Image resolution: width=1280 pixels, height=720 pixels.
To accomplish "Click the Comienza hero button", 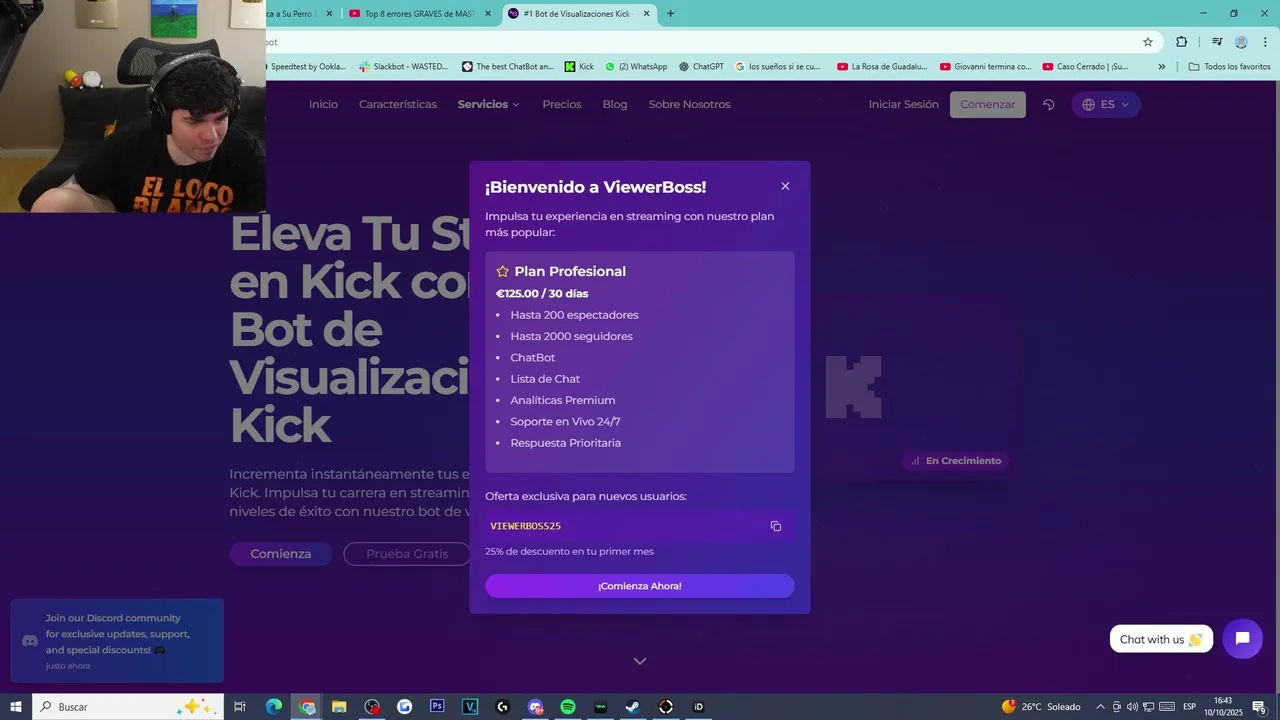I will [281, 554].
